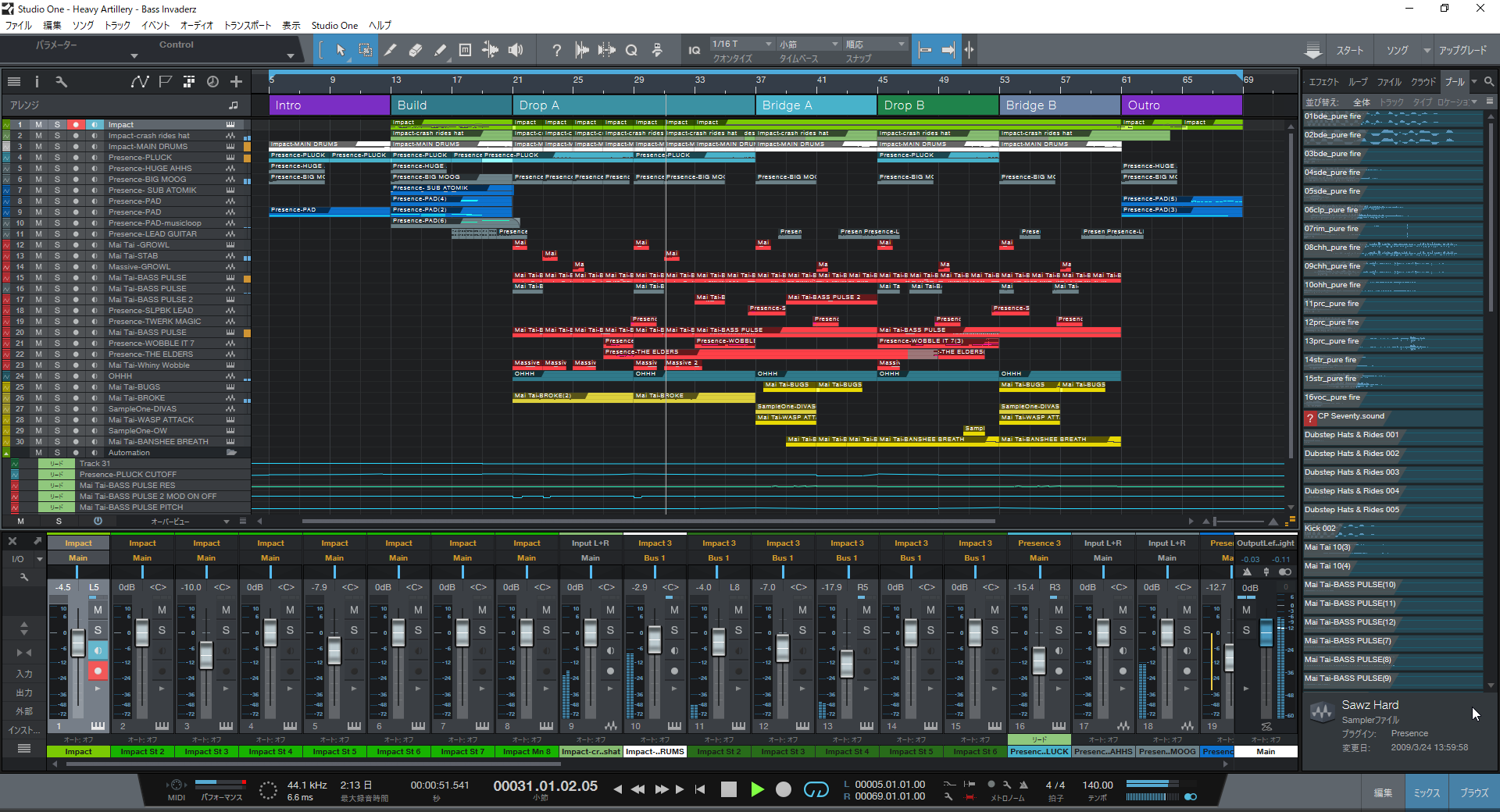Viewport: 1500px width, 812px height.
Task: Open the question mark help tool
Action: click(x=556, y=50)
